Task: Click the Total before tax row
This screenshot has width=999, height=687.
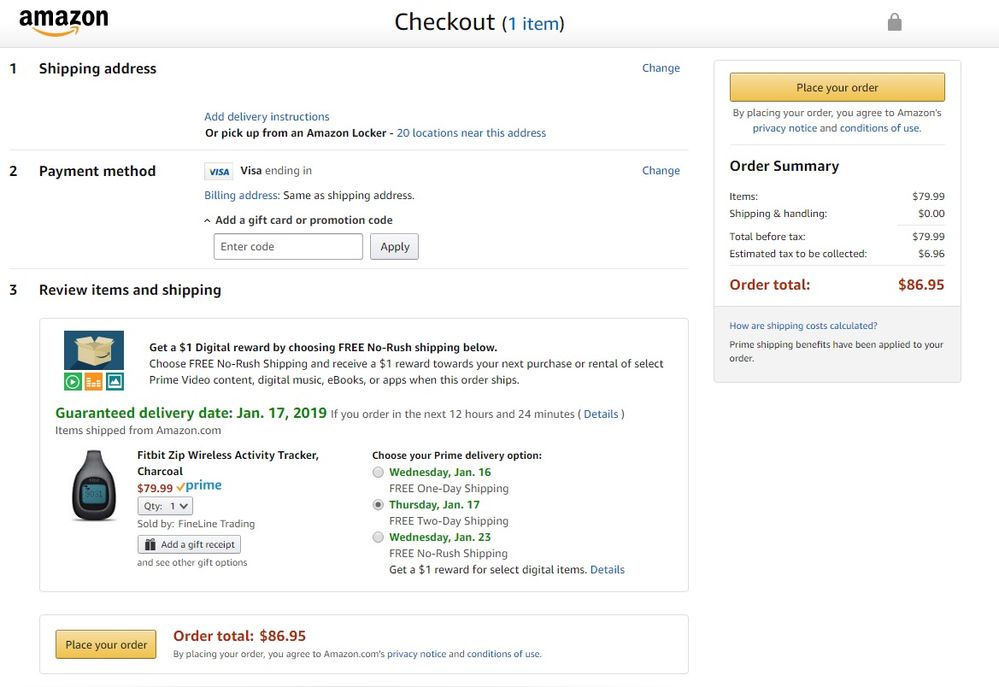Action: 837,236
